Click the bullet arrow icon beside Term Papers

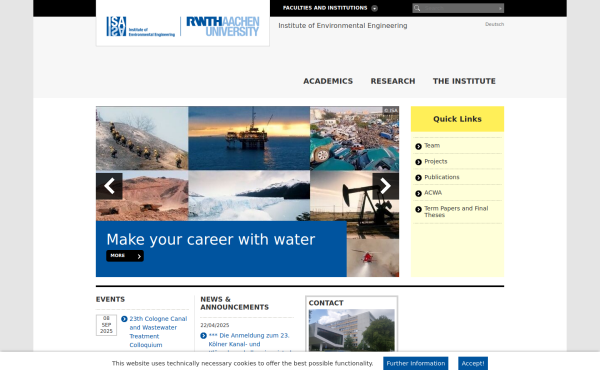pos(418,209)
